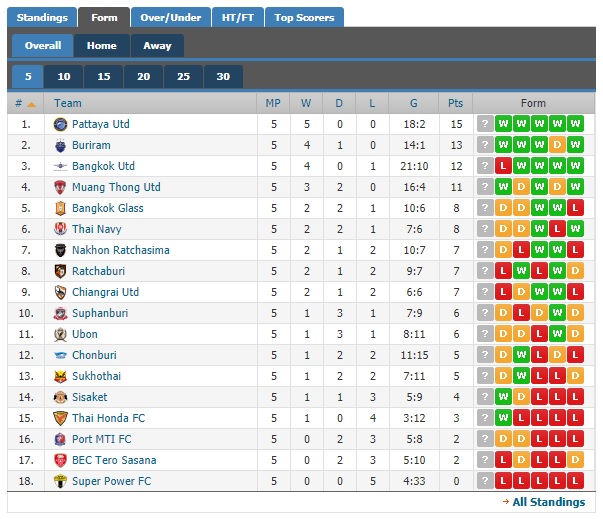
Task: Sort table by rank number column arrow
Action: (x=32, y=104)
